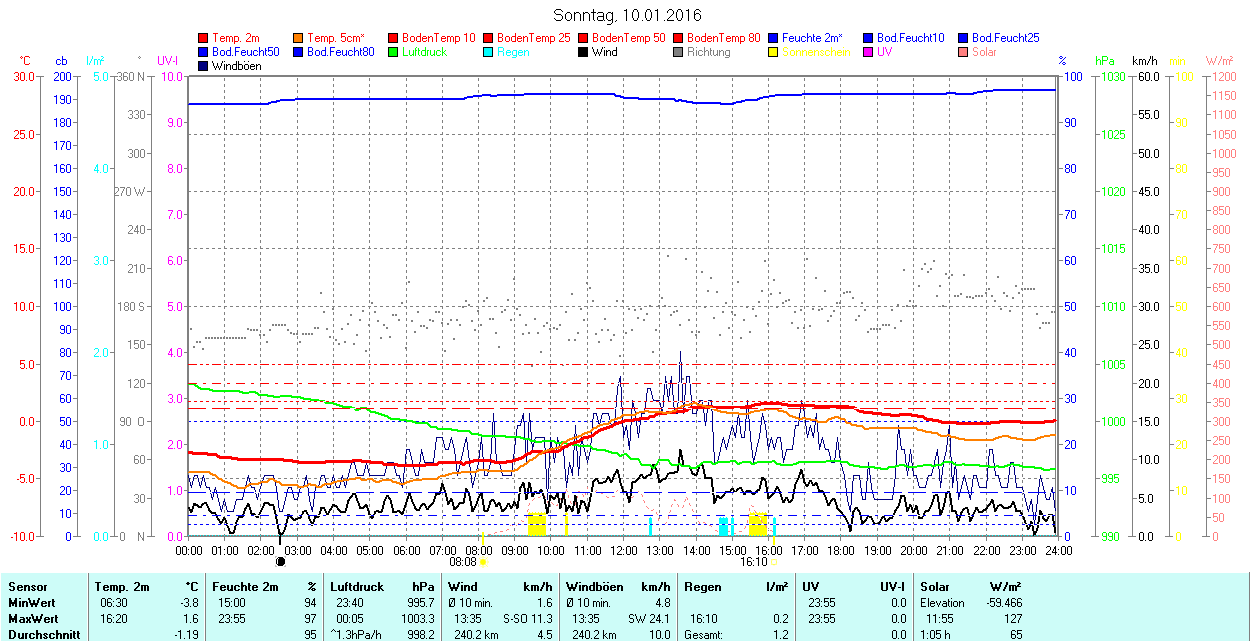This screenshot has width=1250, height=641.
Task: Click the 12:00 label on the time axis
Action: point(623,550)
